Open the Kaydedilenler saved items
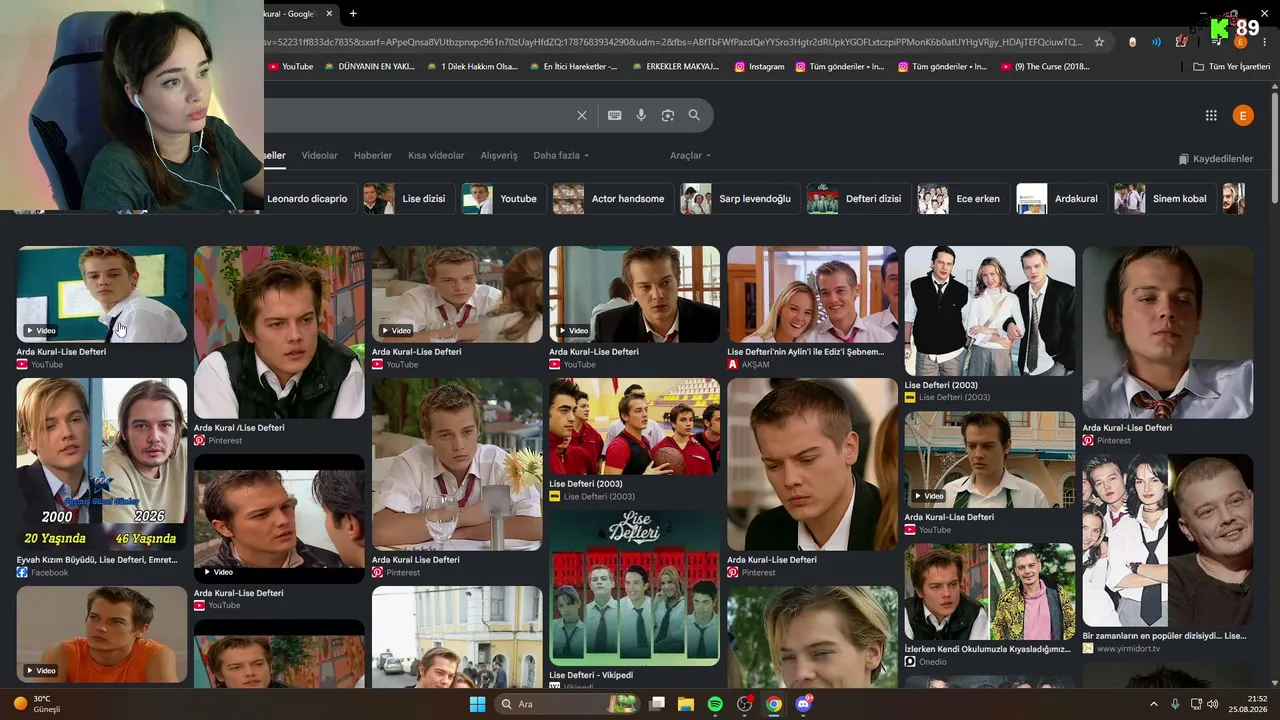The width and height of the screenshot is (1280, 720). click(1215, 159)
